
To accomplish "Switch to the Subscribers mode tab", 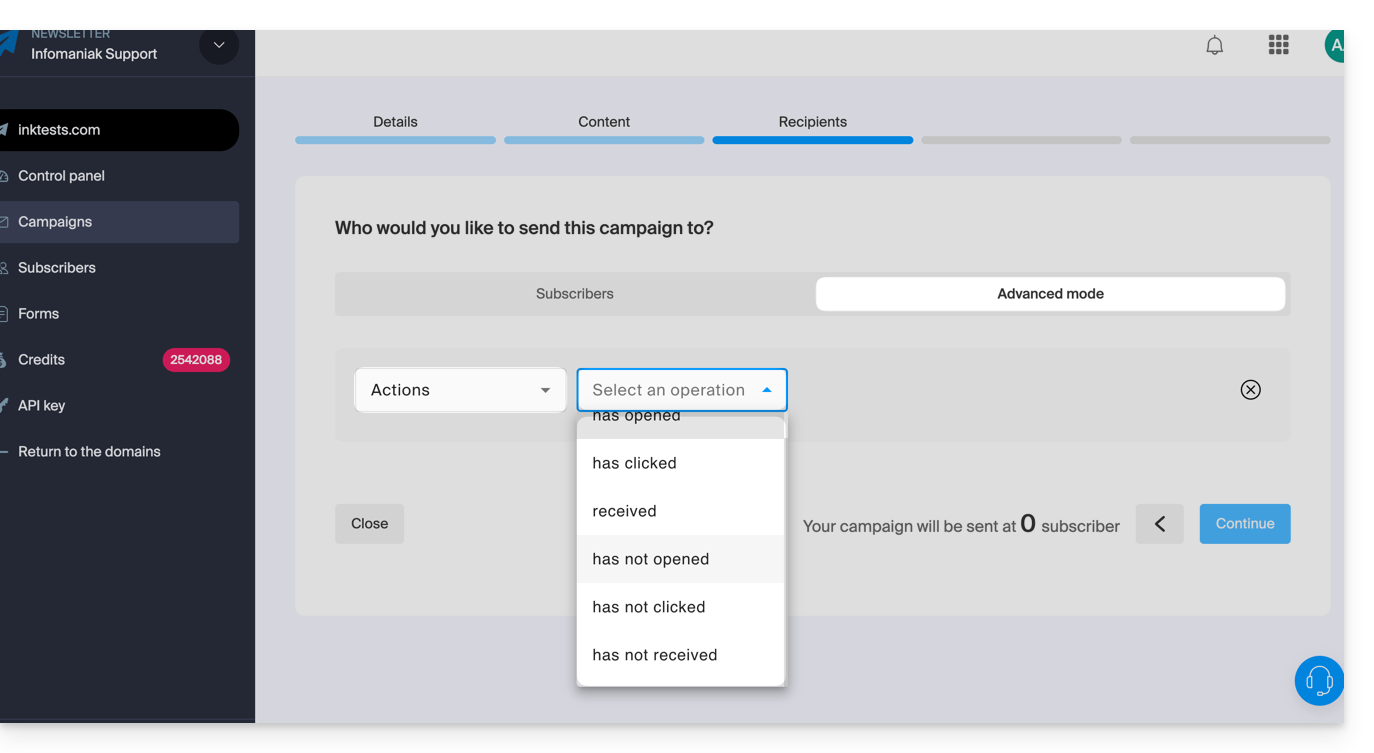I will (x=575, y=294).
